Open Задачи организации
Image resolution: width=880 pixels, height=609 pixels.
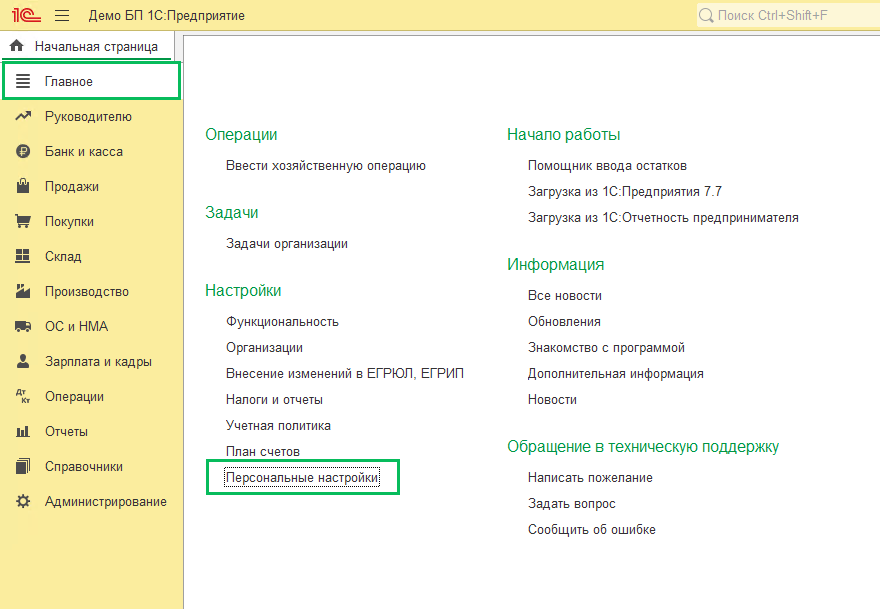coord(287,244)
